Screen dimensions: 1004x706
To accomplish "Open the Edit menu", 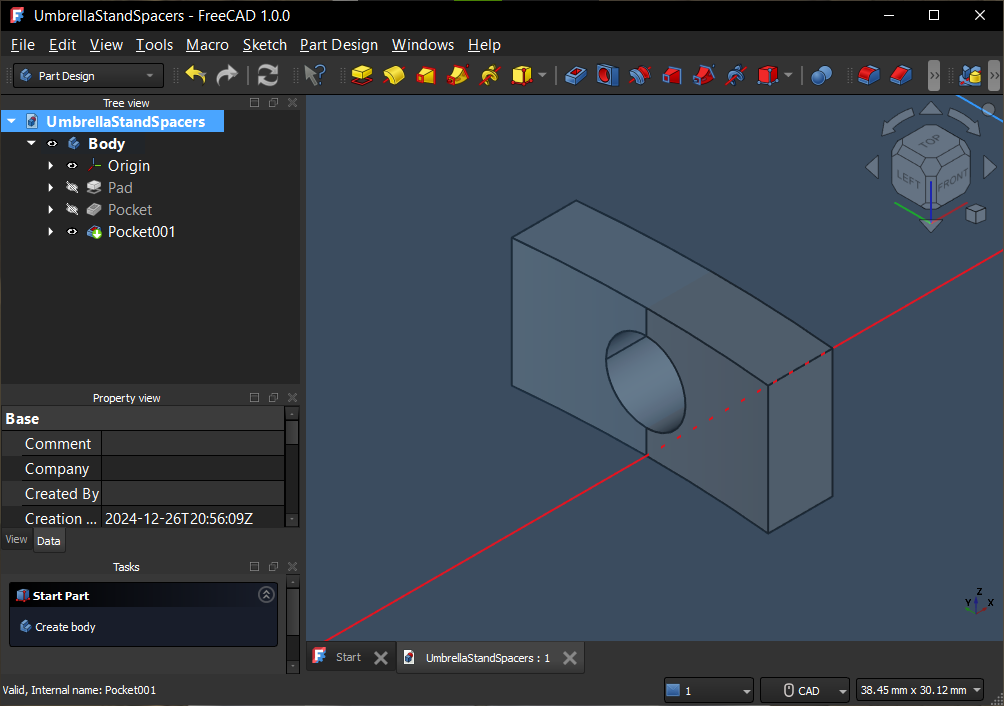I will point(62,45).
